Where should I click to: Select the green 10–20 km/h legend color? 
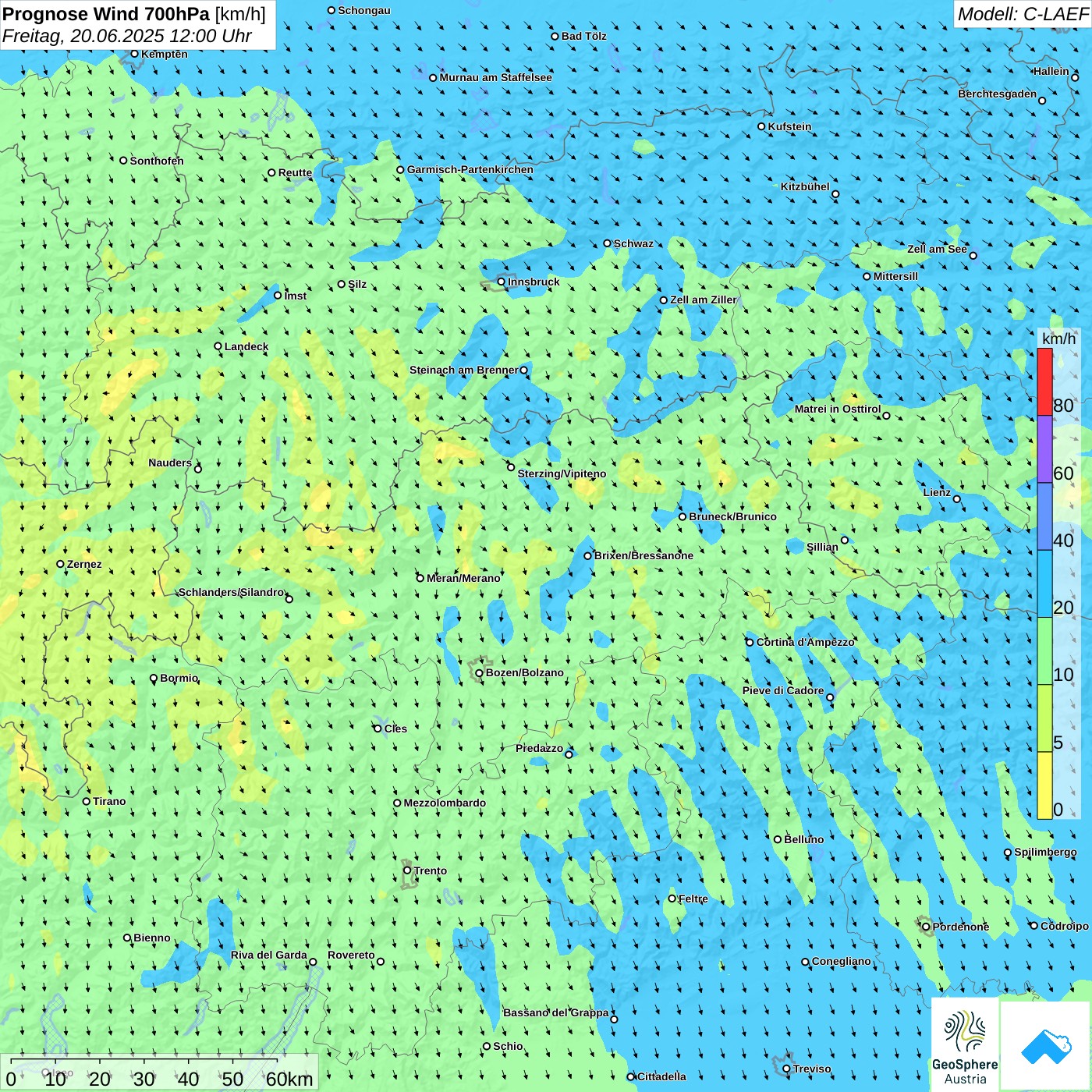1044,651
